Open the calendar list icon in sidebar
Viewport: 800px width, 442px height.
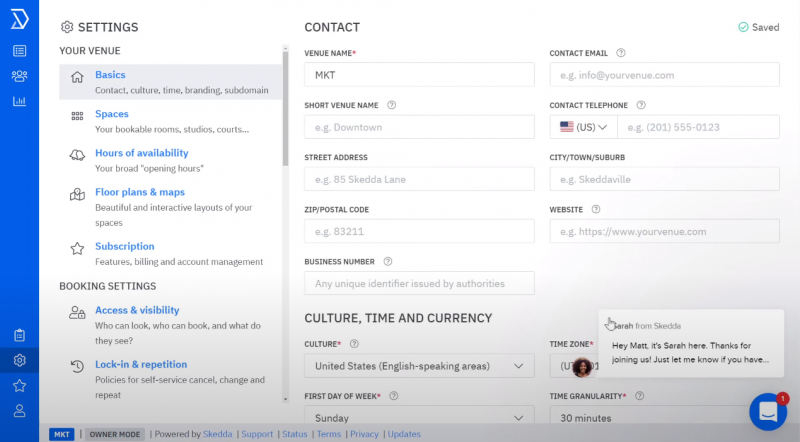tap(19, 50)
